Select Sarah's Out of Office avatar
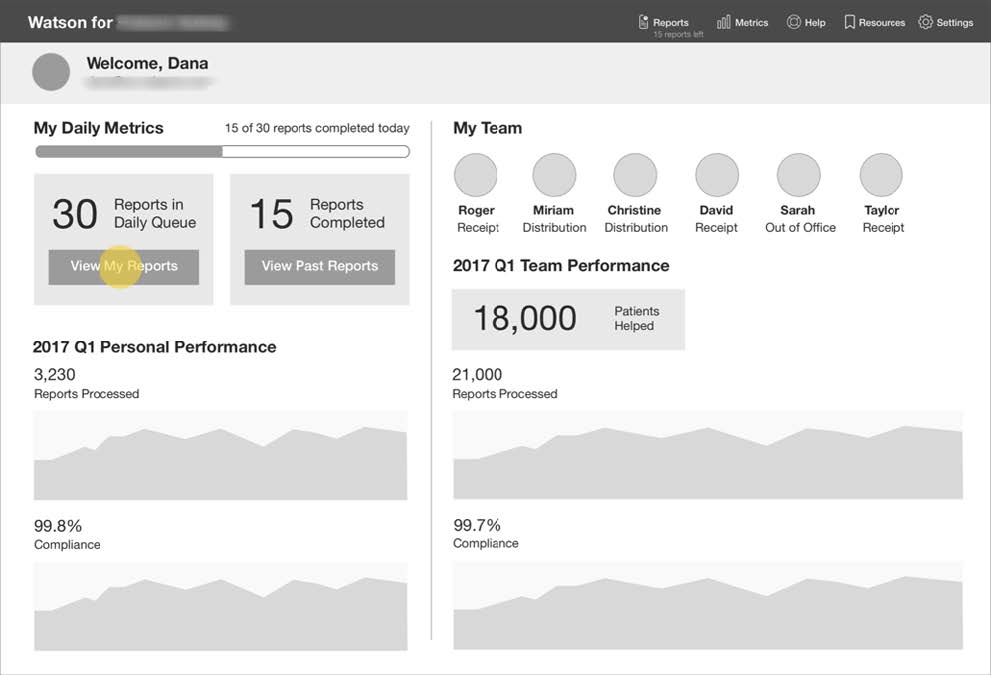991x675 pixels. click(x=798, y=175)
